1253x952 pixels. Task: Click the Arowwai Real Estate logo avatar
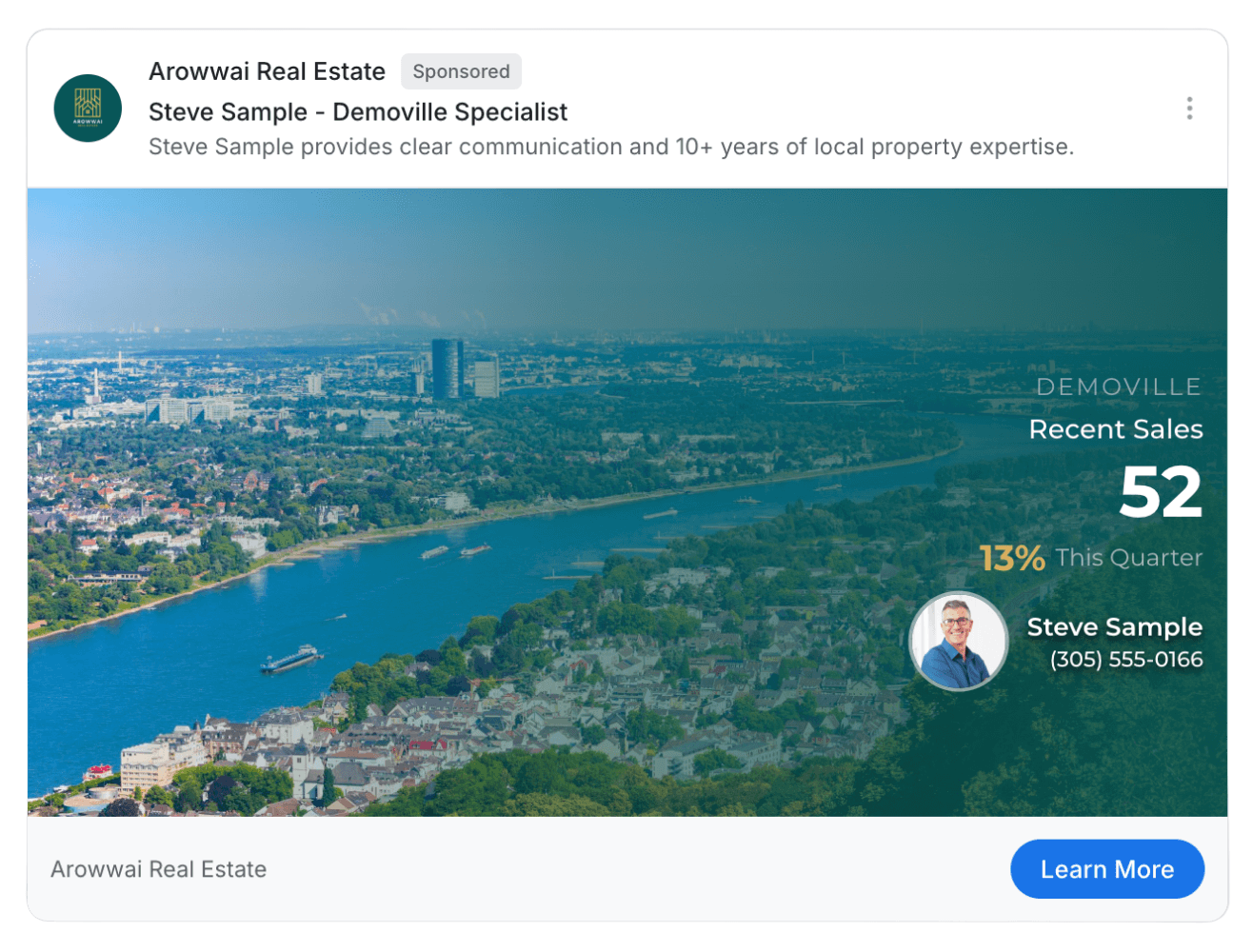[88, 109]
